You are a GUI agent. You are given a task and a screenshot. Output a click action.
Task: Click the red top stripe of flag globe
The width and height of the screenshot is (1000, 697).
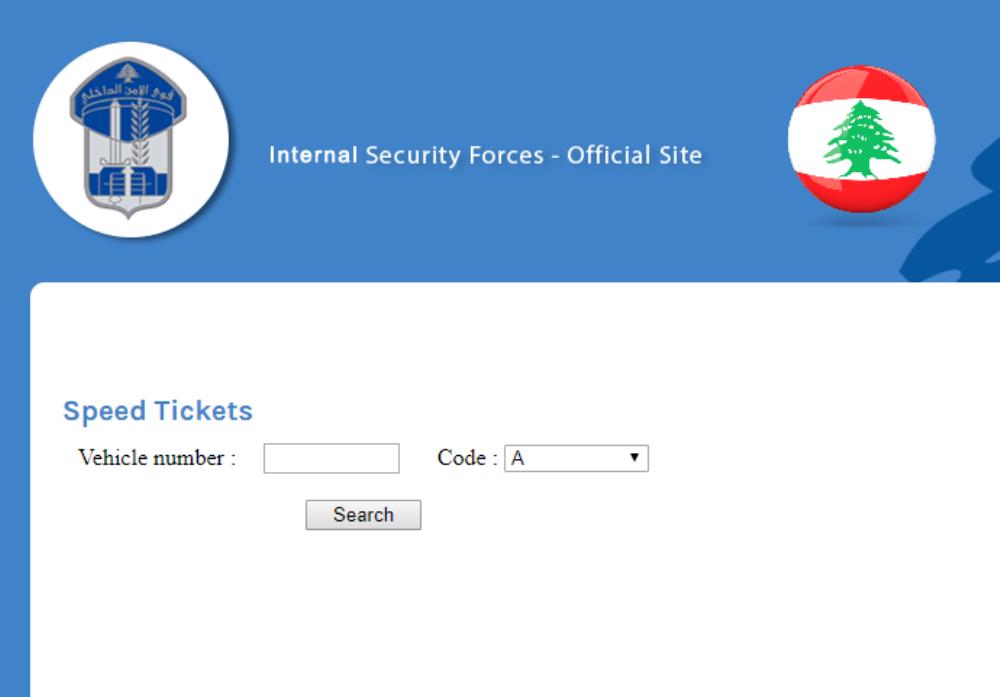(x=861, y=86)
